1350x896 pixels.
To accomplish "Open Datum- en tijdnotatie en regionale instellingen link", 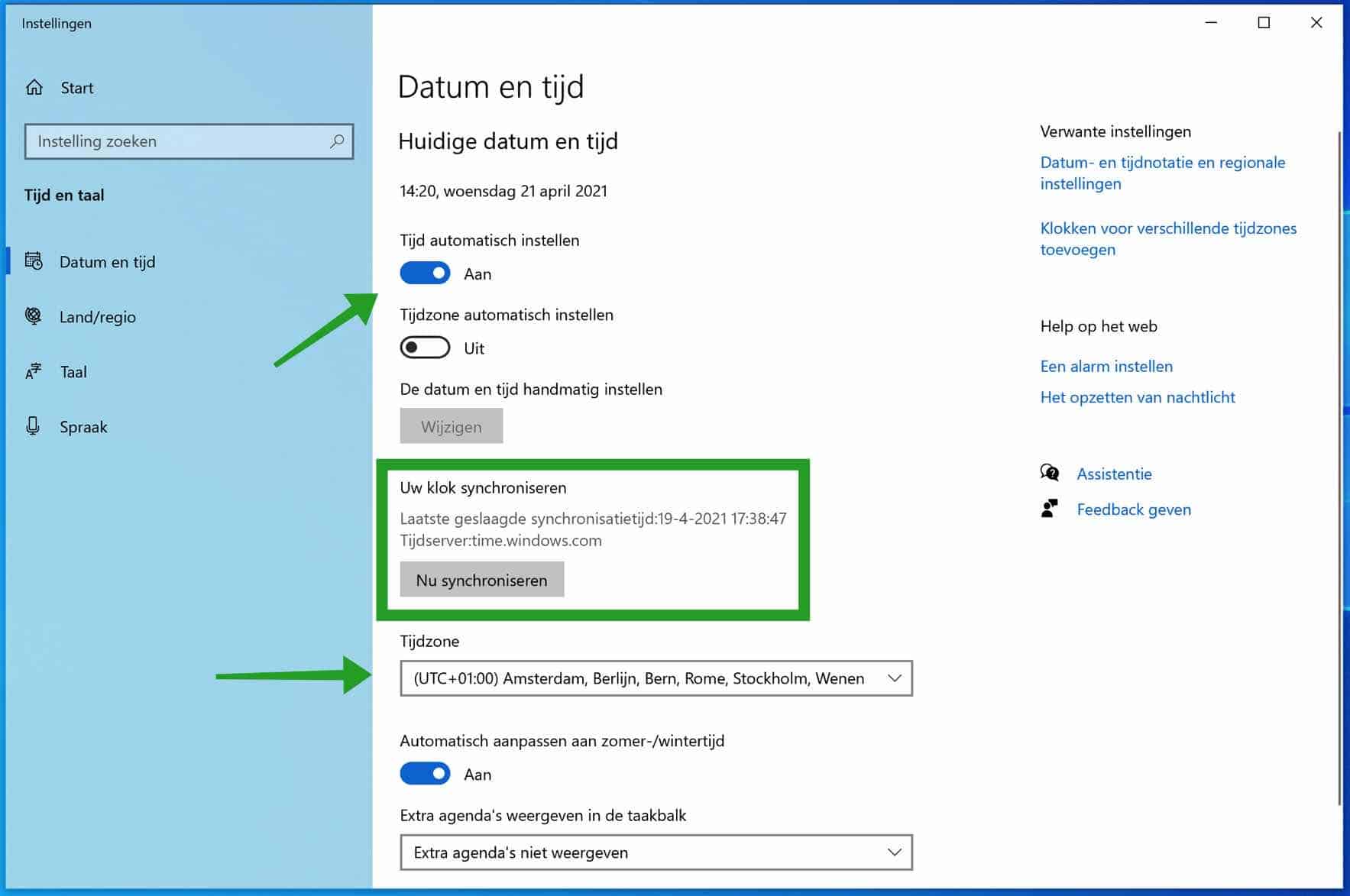I will [1162, 173].
